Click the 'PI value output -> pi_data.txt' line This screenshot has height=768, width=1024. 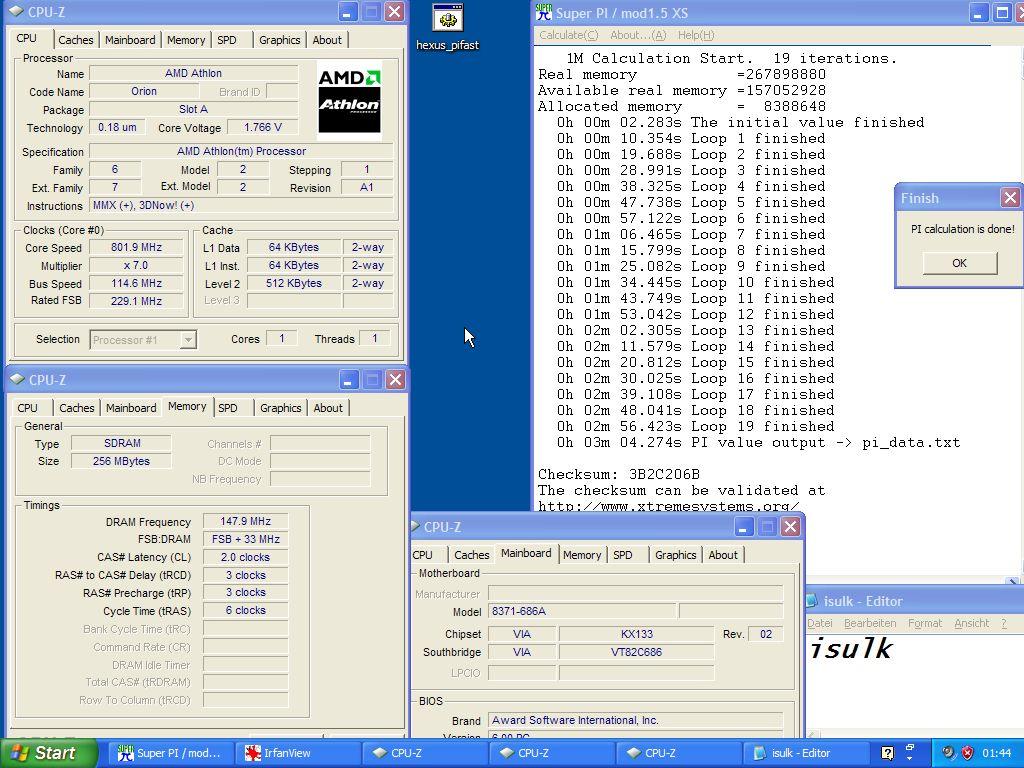758,443
